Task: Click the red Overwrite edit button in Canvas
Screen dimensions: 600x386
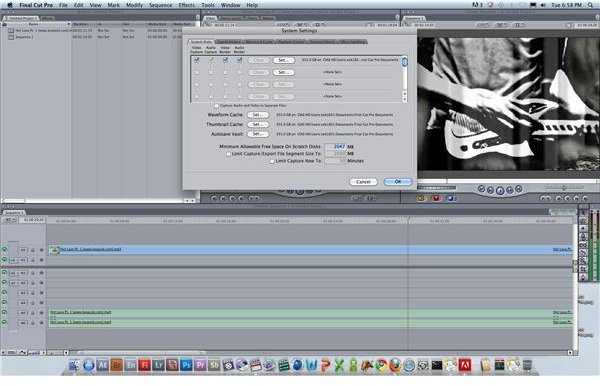Action: pyautogui.click(x=435, y=198)
